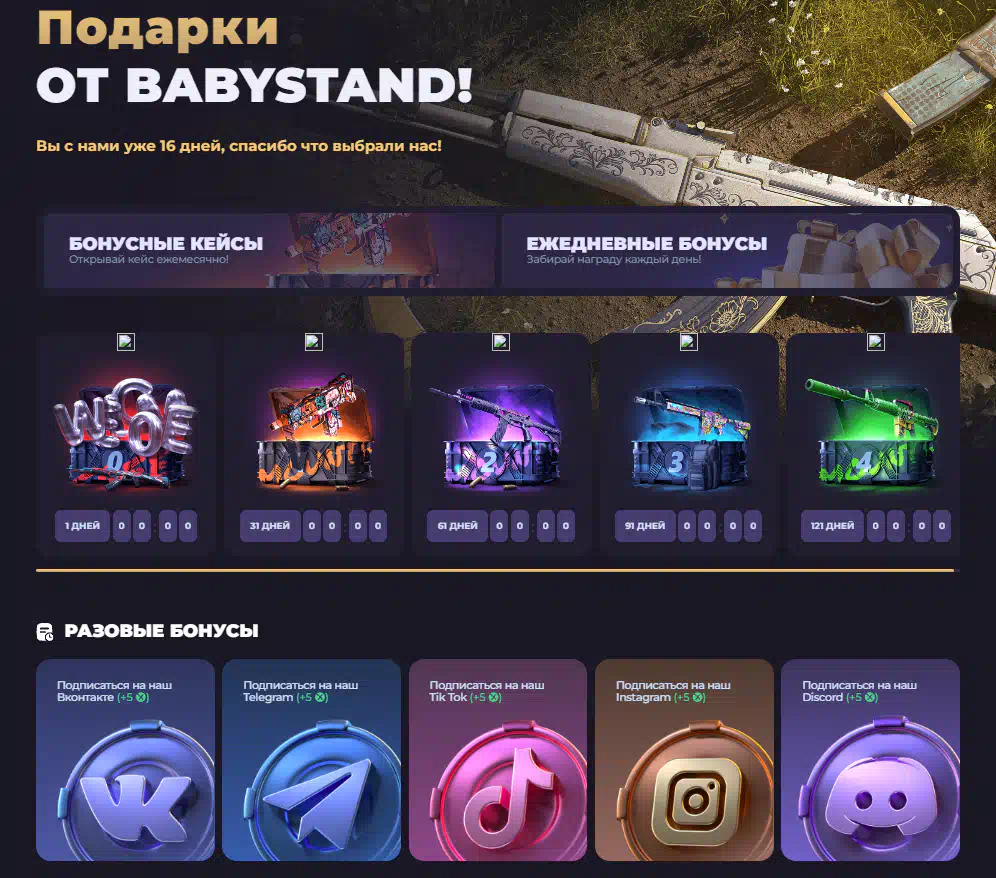Click broken image icon above case 0
The height and width of the screenshot is (878, 996).
click(126, 342)
